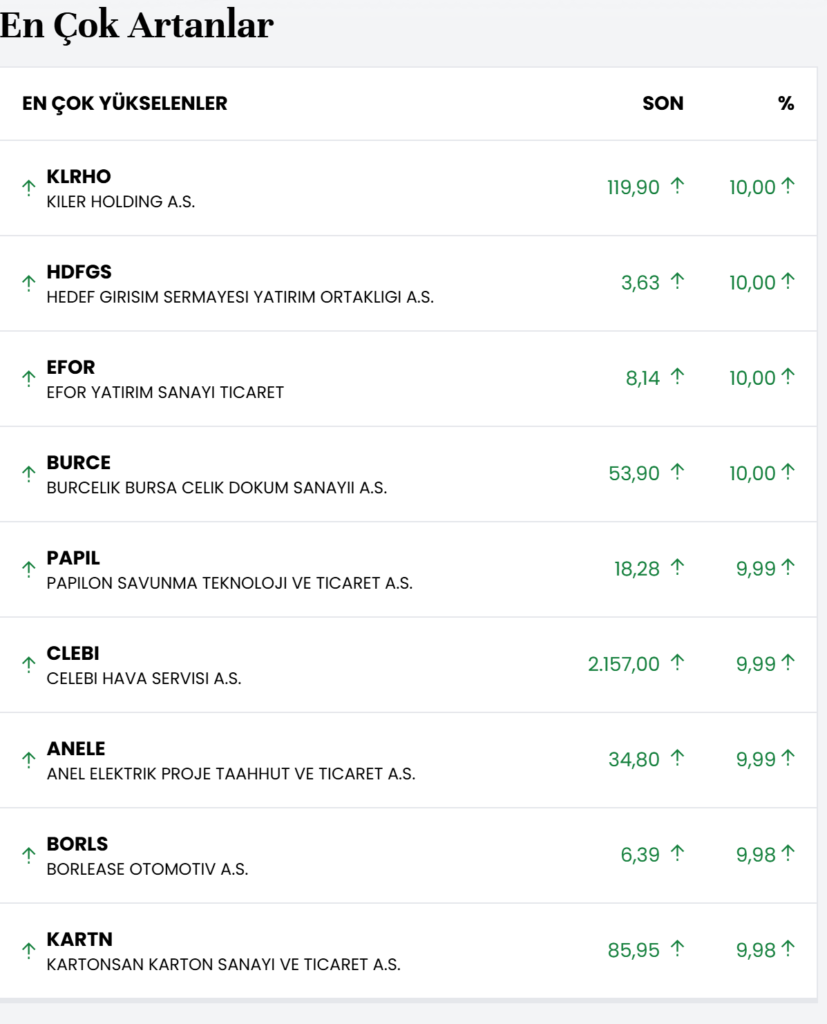Click the arrow next to 2.157,00 price
The image size is (827, 1024).
677,662
